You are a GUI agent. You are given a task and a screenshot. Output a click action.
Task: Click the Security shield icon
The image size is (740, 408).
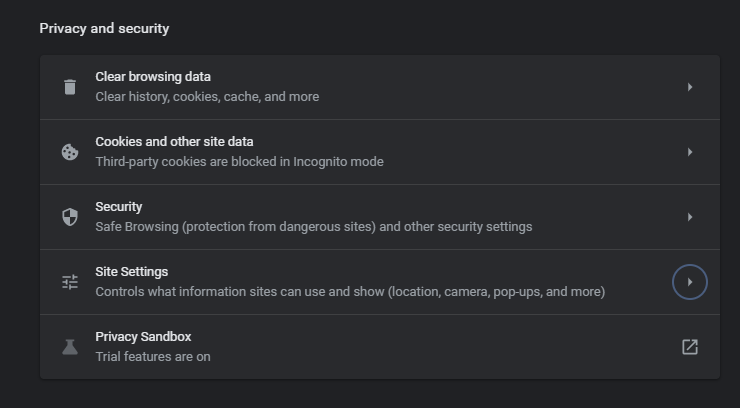click(69, 217)
